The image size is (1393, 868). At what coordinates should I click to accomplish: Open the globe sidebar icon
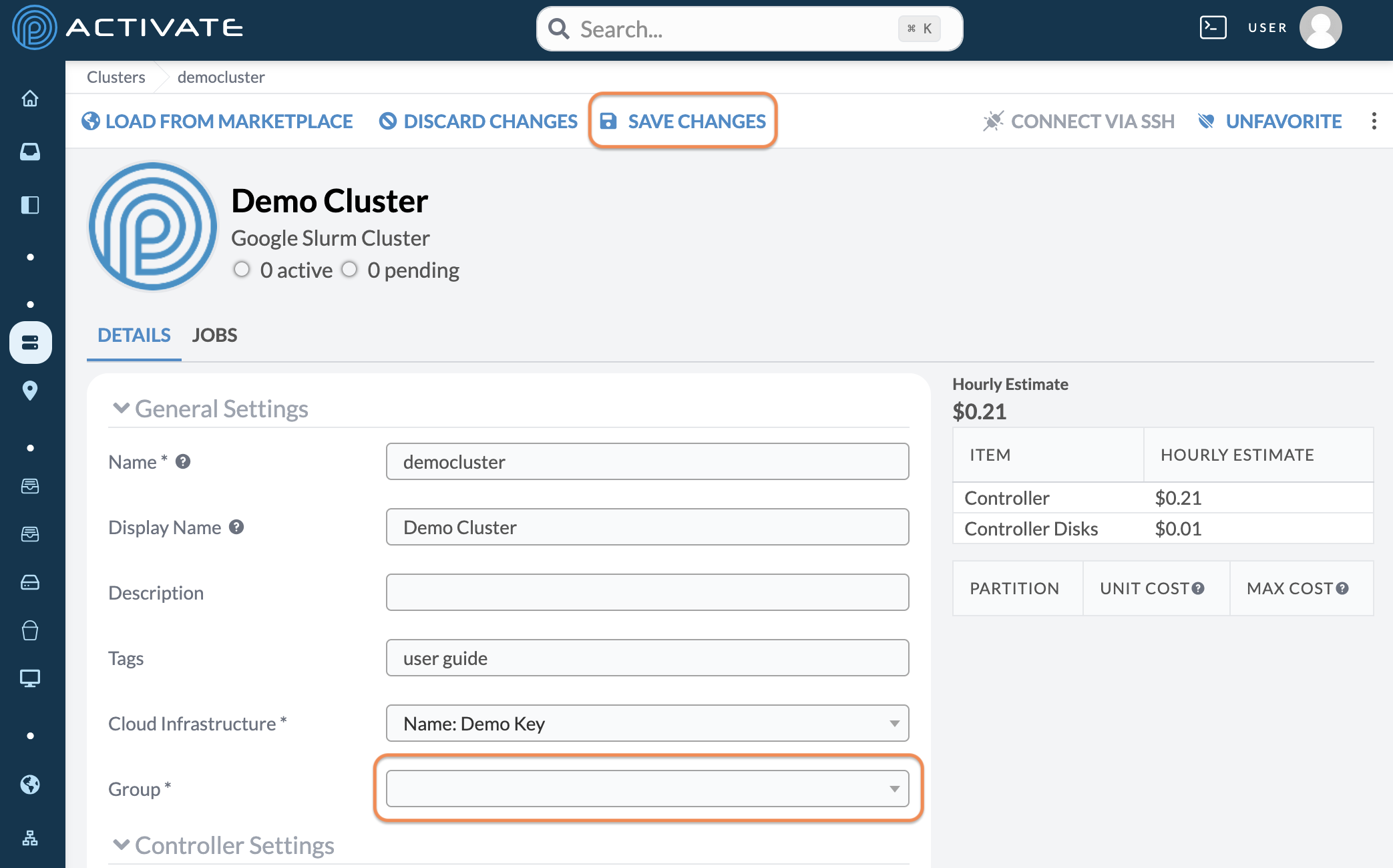coord(30,785)
